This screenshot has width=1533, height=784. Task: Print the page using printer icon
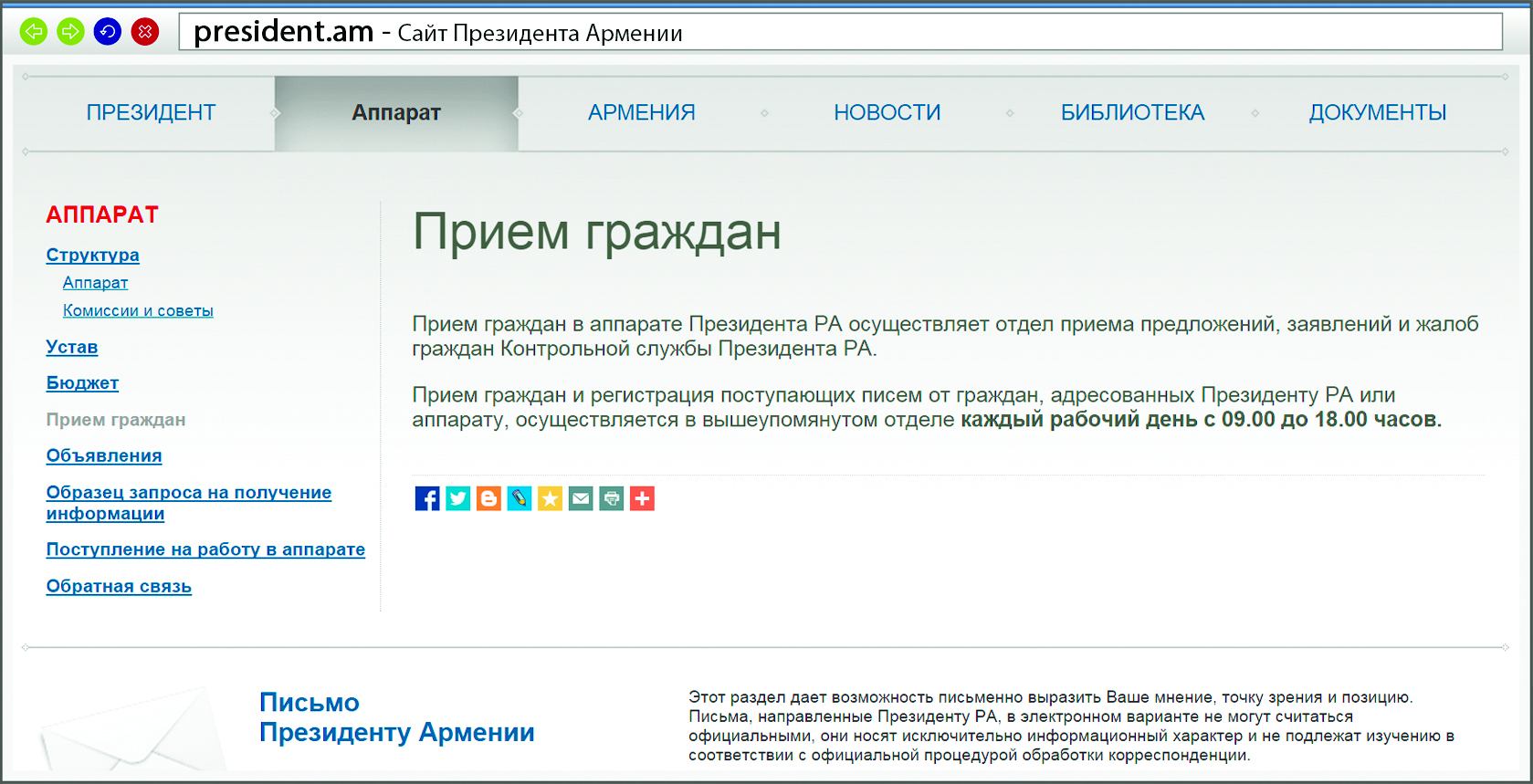click(612, 498)
